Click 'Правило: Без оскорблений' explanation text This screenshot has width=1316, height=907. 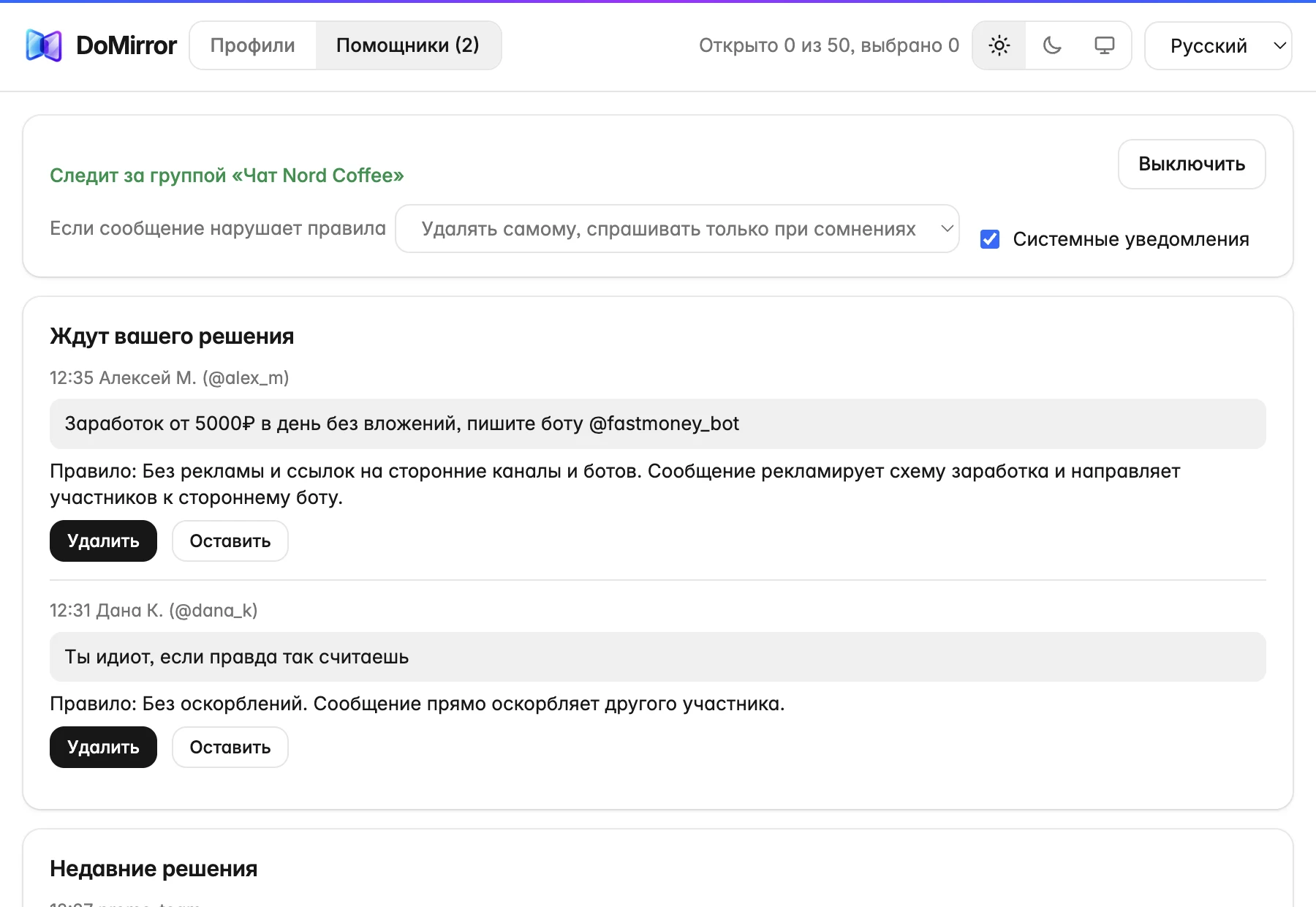417,704
